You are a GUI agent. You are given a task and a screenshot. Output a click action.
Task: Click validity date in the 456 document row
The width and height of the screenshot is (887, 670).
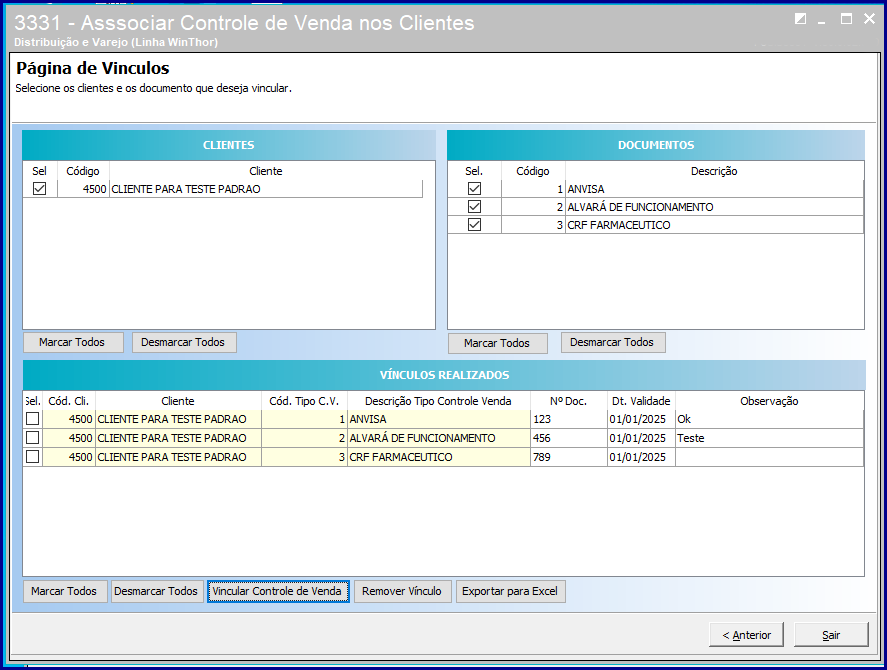(641, 438)
